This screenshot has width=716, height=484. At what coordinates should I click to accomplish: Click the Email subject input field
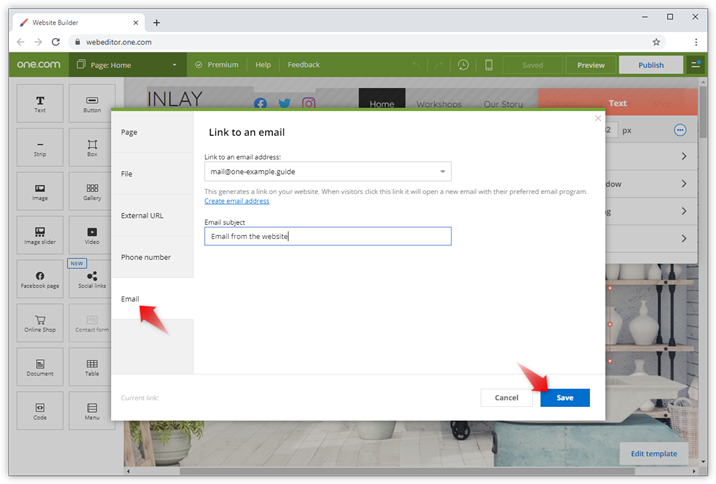tap(328, 236)
